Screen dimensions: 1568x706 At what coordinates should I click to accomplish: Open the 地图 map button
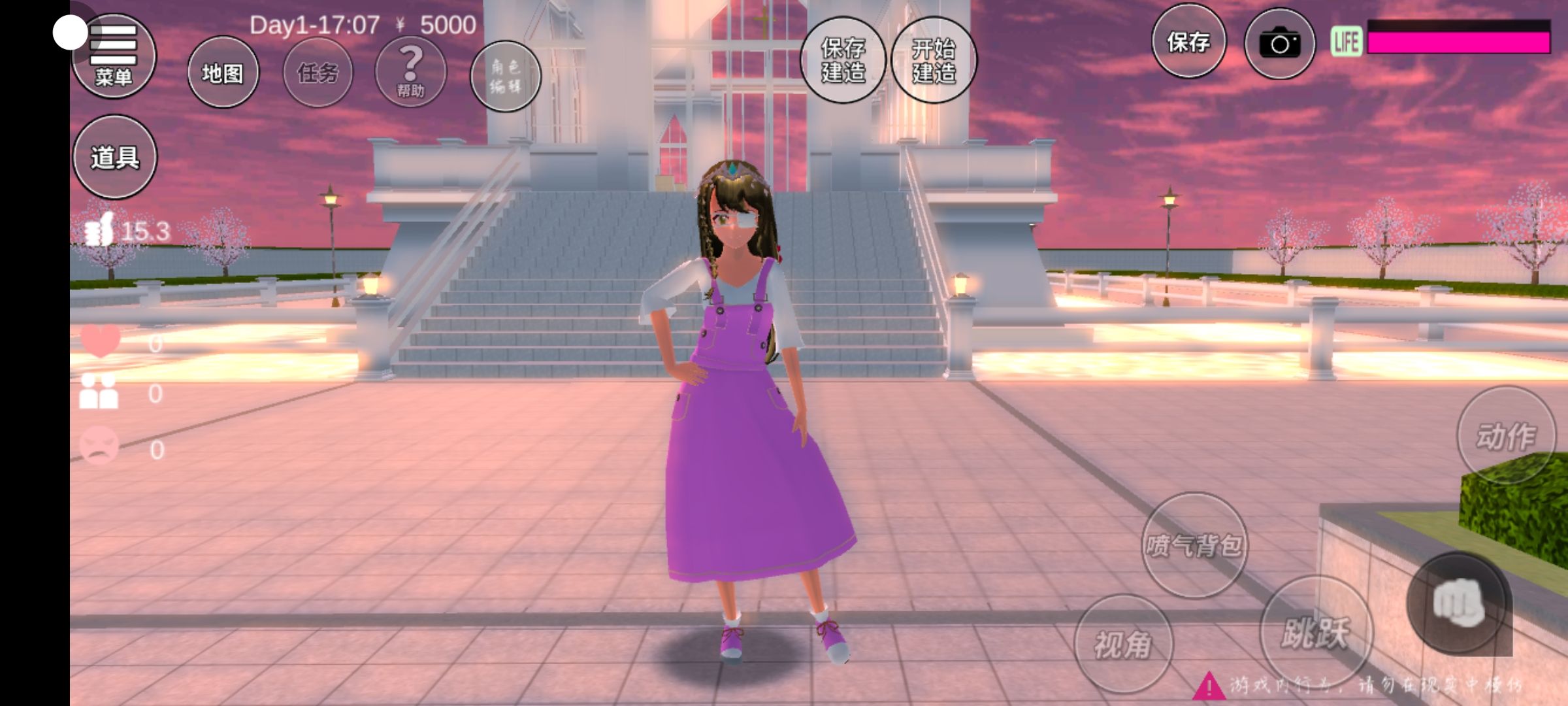(223, 73)
